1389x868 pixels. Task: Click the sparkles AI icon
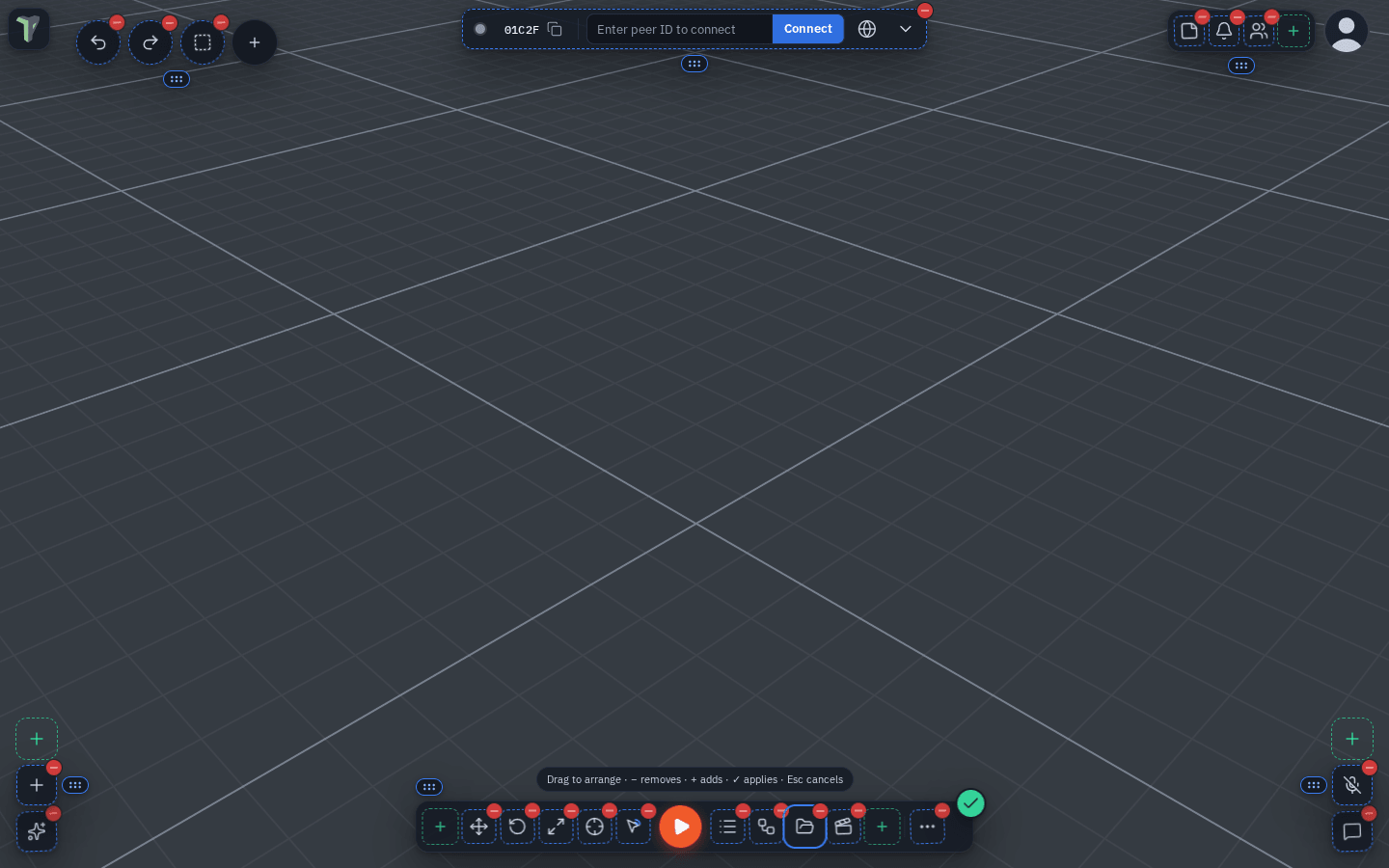[37, 831]
